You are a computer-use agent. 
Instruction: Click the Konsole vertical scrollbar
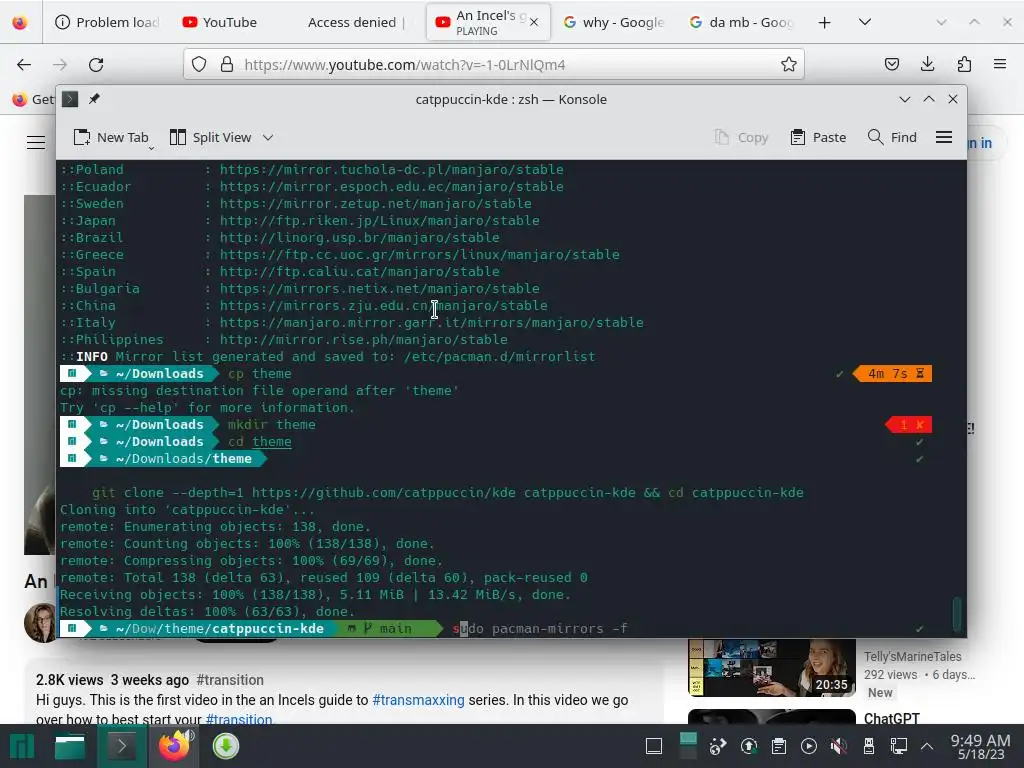click(957, 614)
